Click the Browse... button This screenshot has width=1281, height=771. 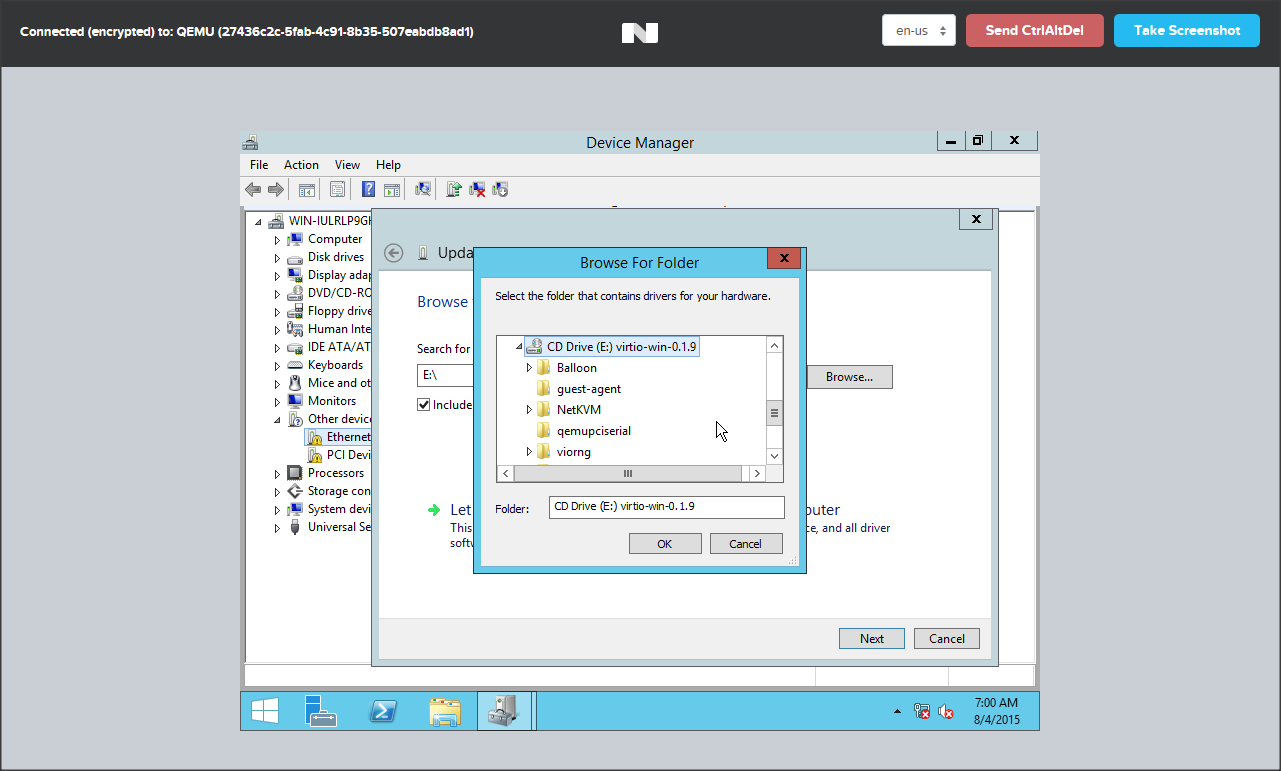click(849, 377)
